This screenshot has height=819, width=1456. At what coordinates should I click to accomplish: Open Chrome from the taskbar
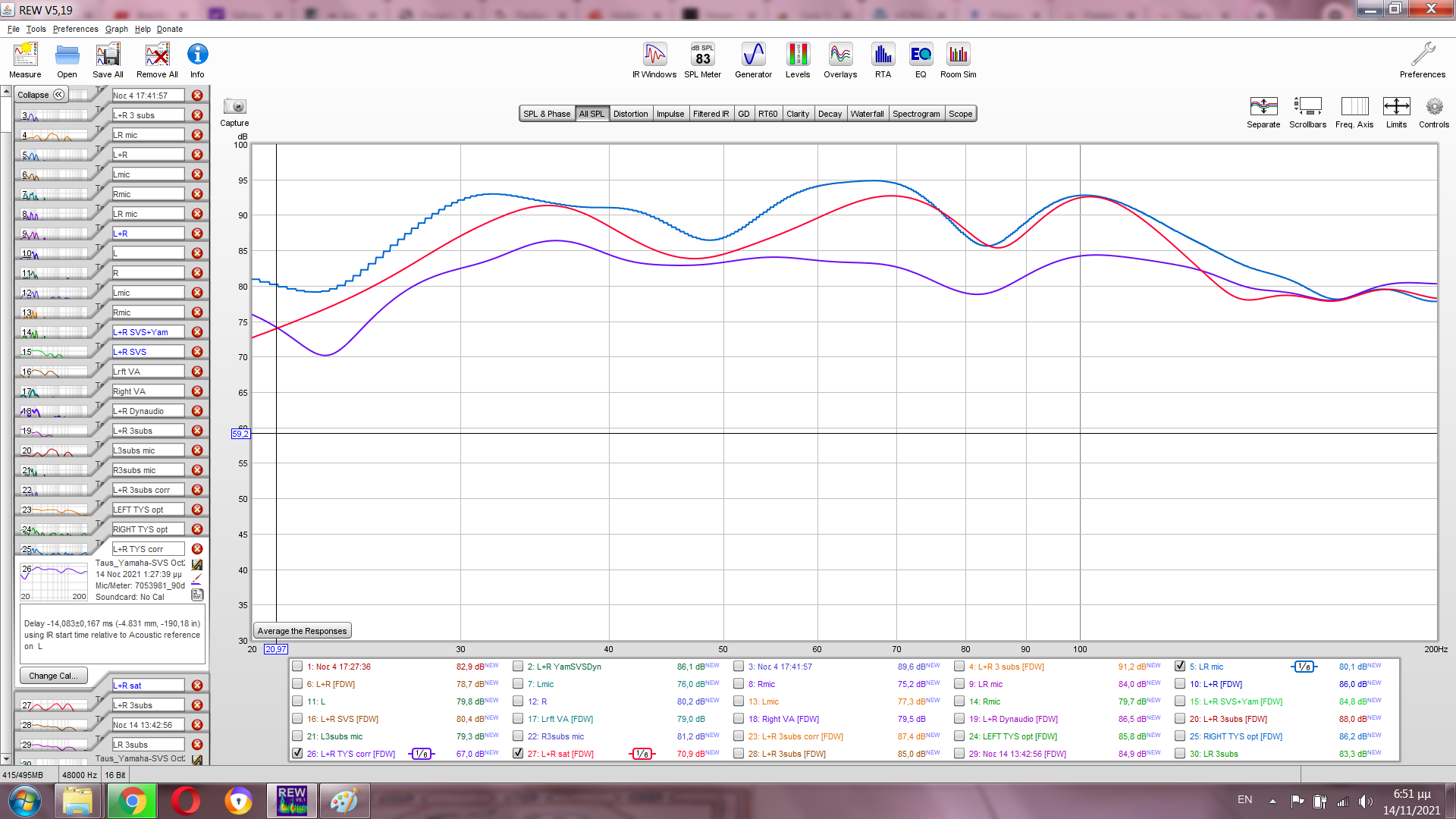[x=132, y=801]
